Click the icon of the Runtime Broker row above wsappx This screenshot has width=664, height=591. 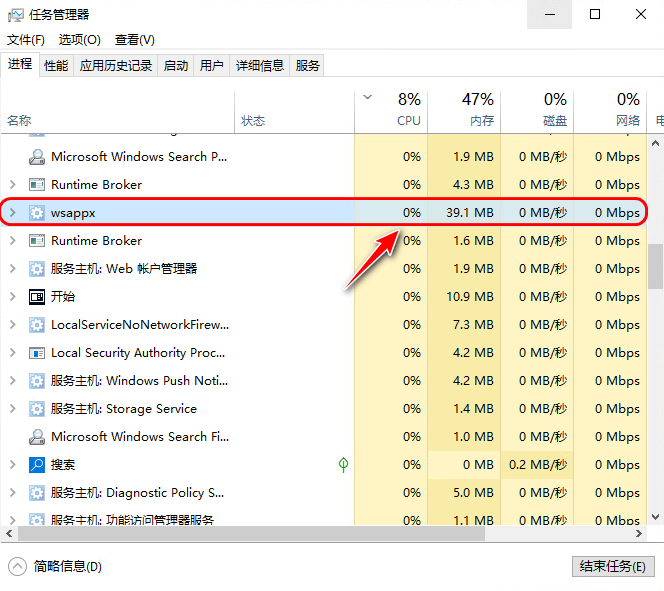(x=37, y=185)
